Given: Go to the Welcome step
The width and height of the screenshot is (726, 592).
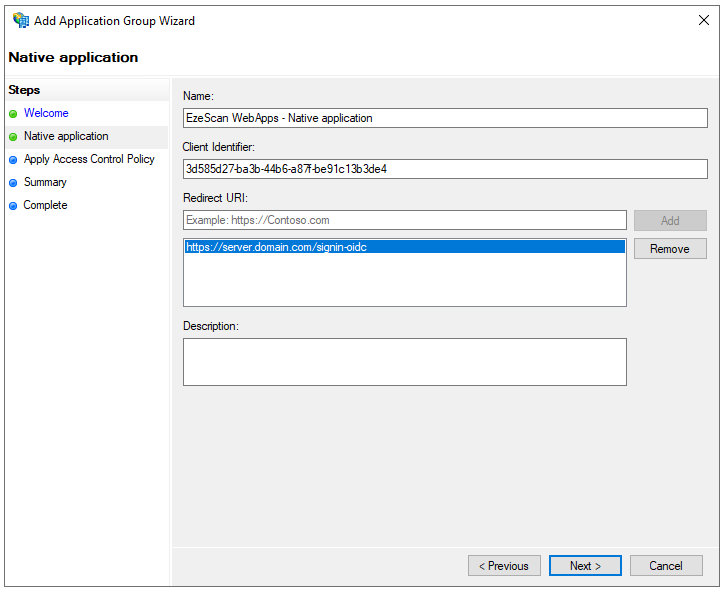Looking at the screenshot, I should [46, 114].
